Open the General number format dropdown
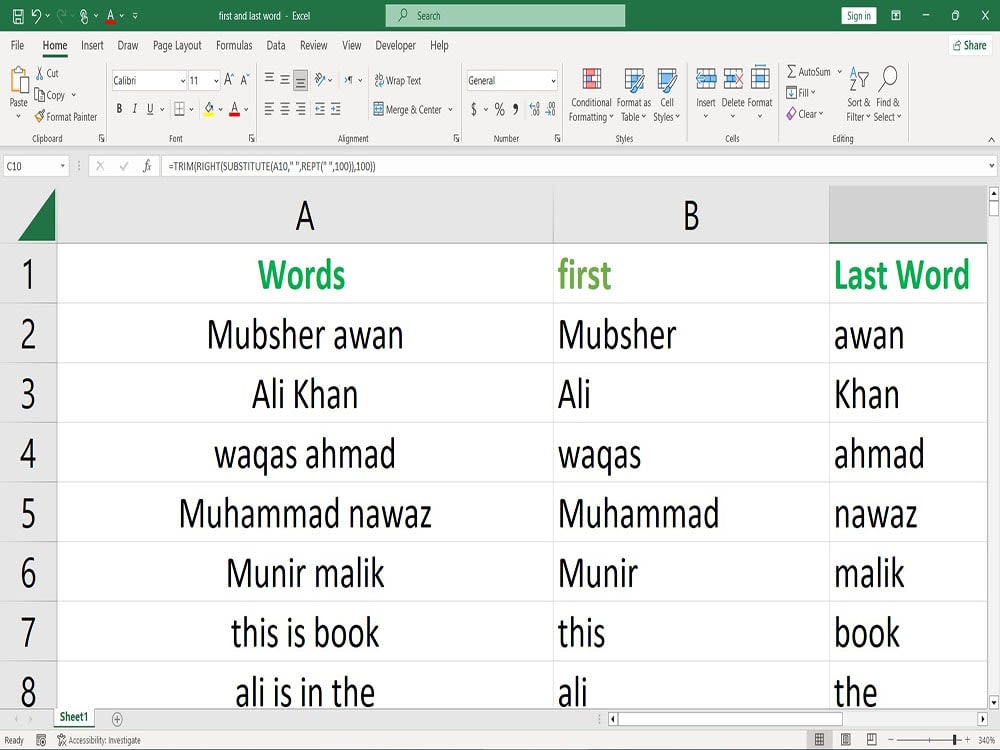 point(553,81)
